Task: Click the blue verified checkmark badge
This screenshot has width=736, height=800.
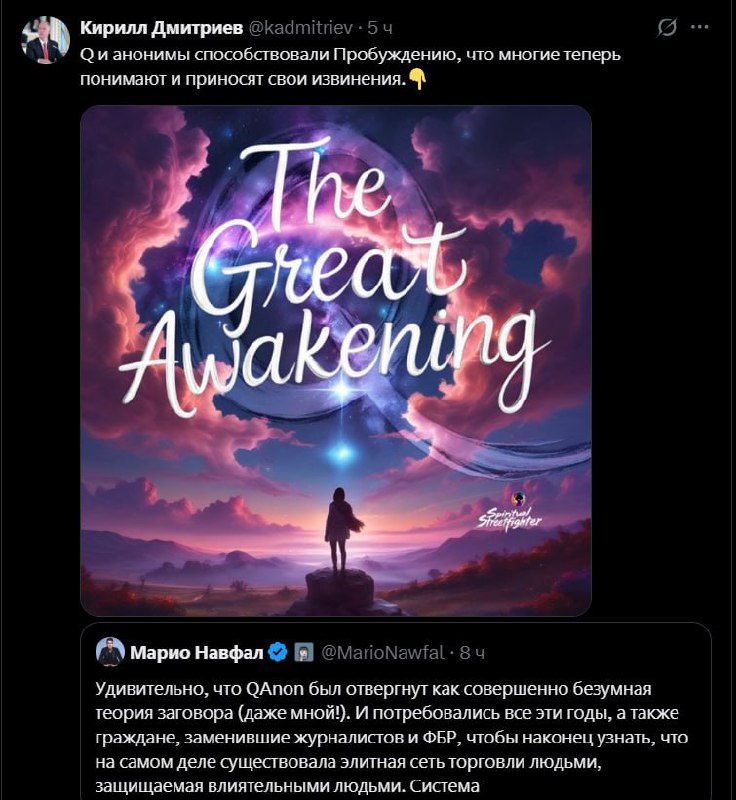Action: [278, 653]
